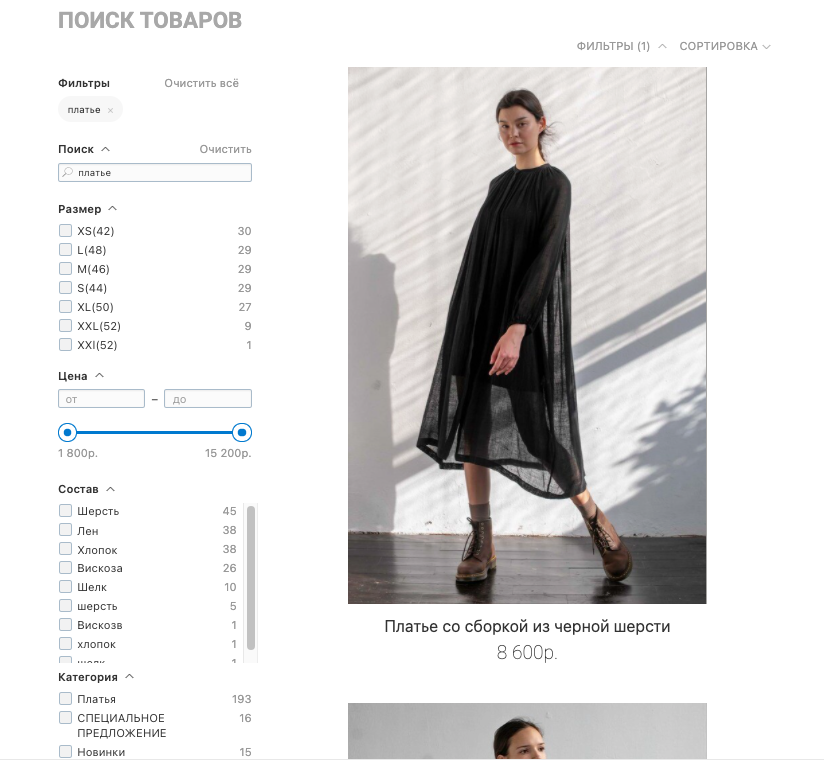Check the XL(50) size option

65,306
